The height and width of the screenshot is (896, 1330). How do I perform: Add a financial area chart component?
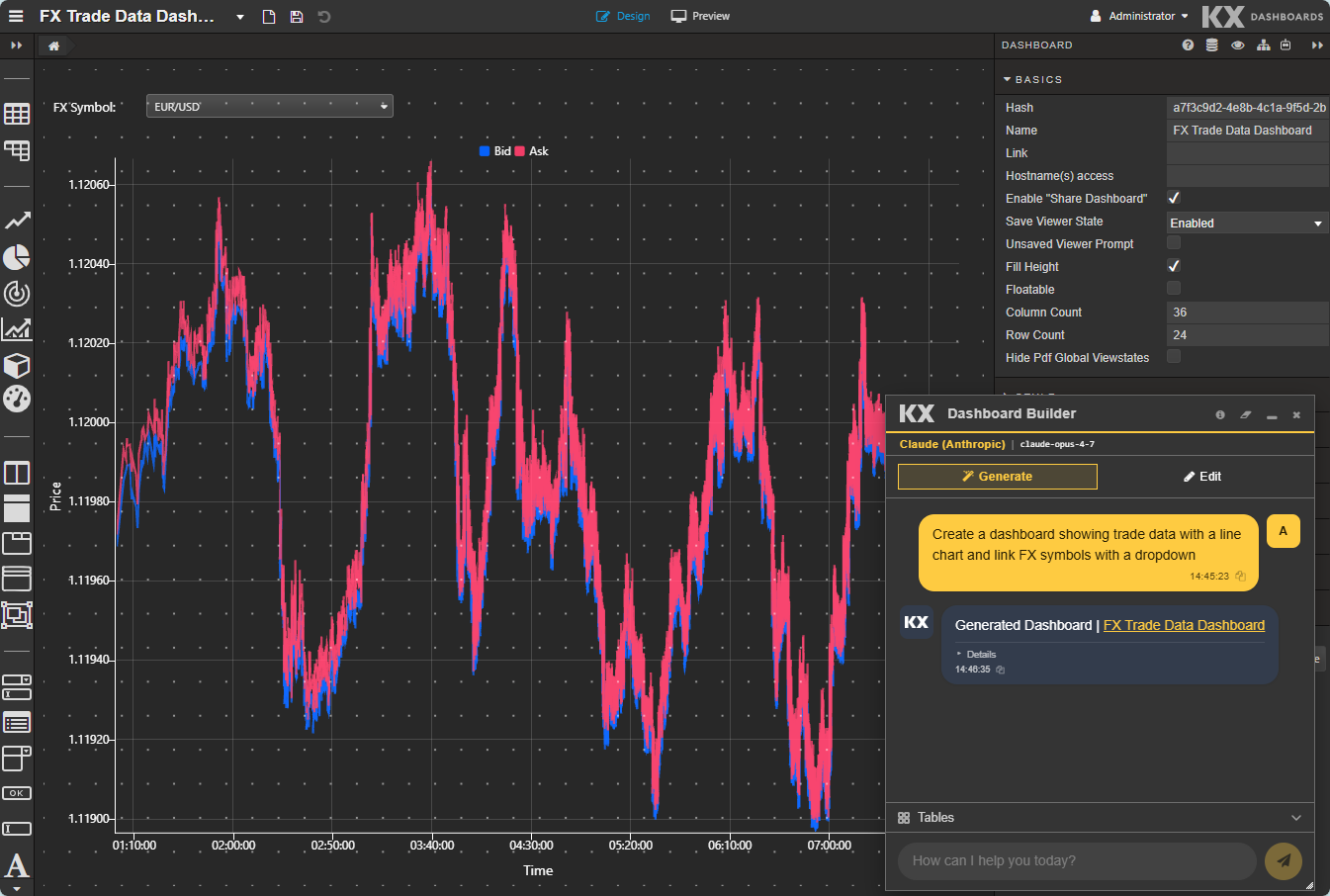click(17, 328)
